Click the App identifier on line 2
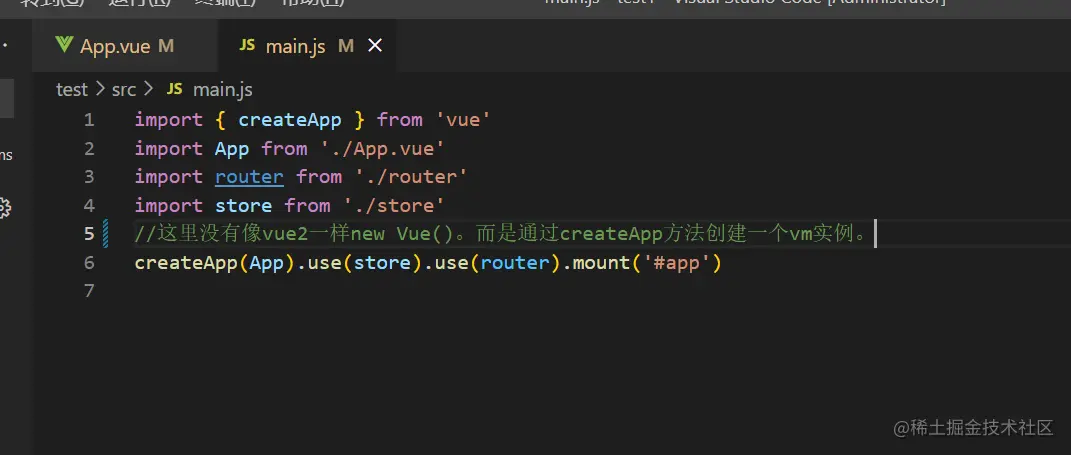The width and height of the screenshot is (1071, 455). tap(232, 149)
